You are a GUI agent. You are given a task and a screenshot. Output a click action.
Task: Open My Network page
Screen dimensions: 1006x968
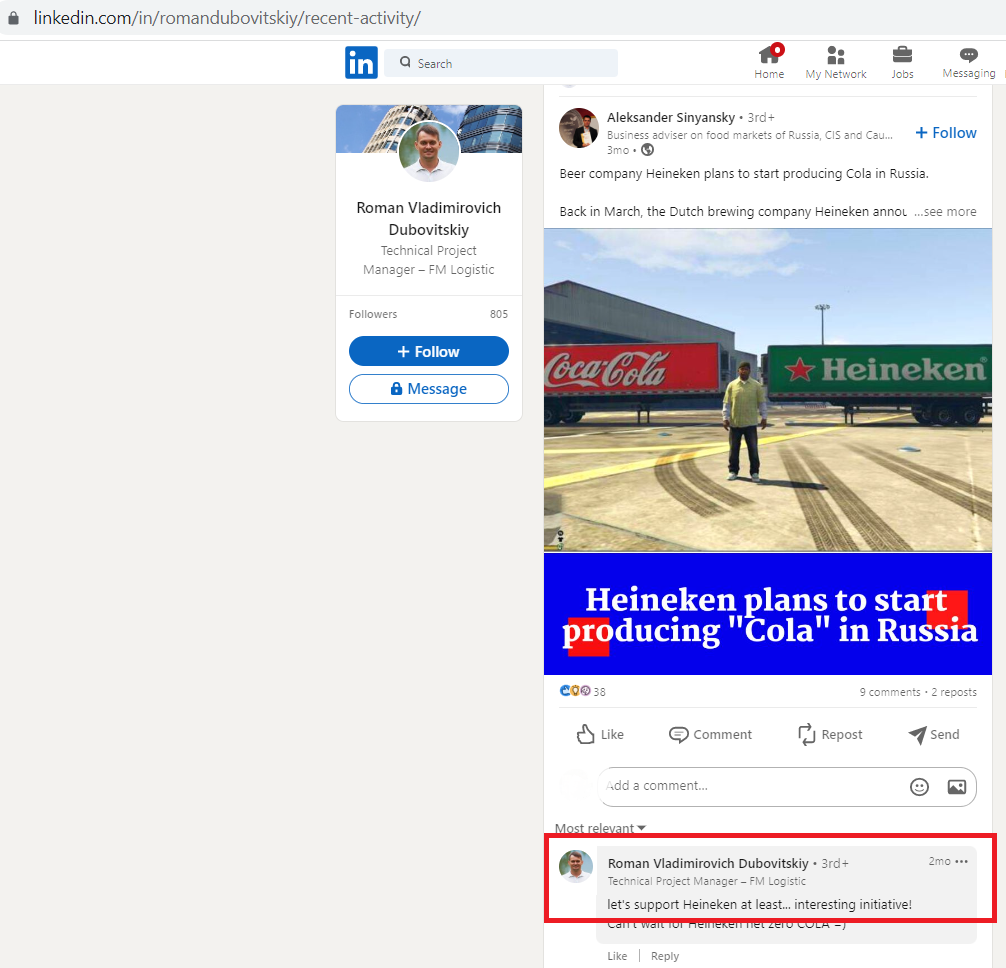click(835, 63)
